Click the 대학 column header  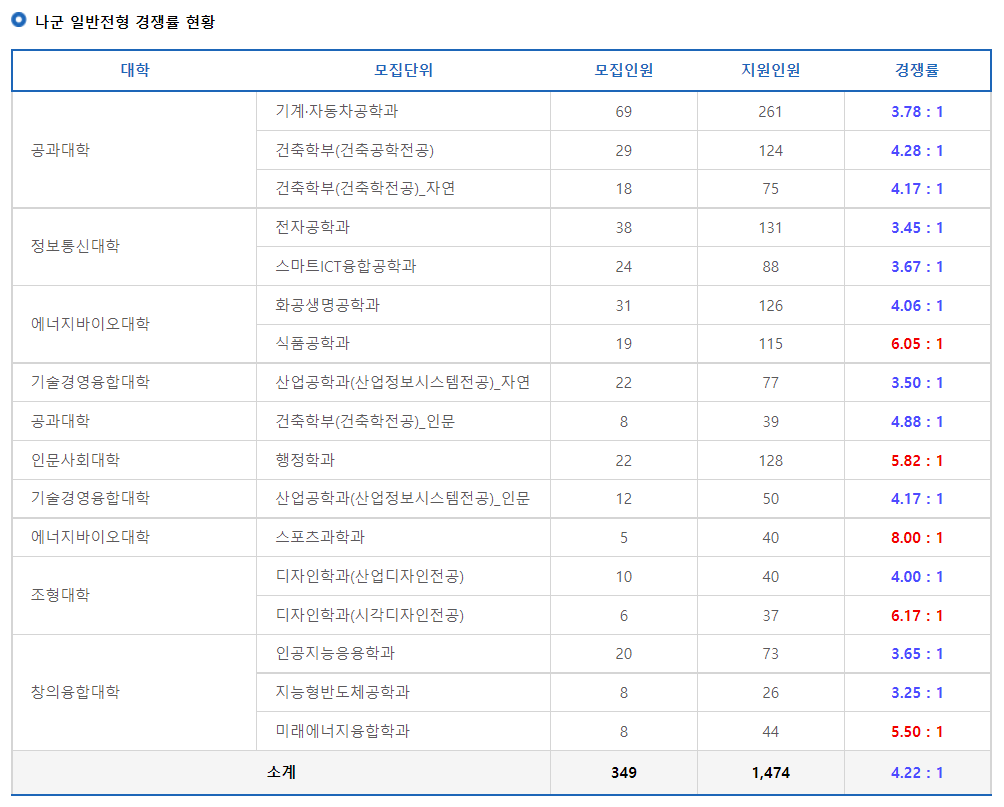tap(134, 70)
